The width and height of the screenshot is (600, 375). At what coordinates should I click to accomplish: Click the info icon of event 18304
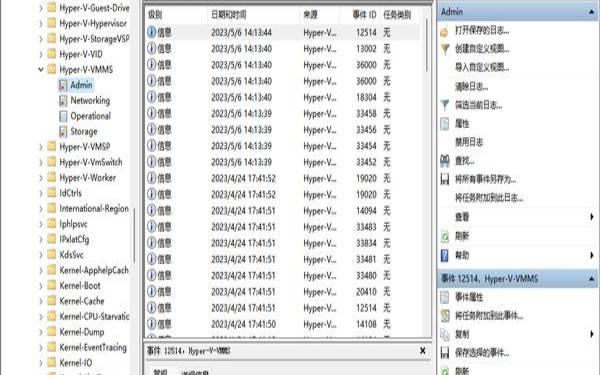(x=152, y=97)
